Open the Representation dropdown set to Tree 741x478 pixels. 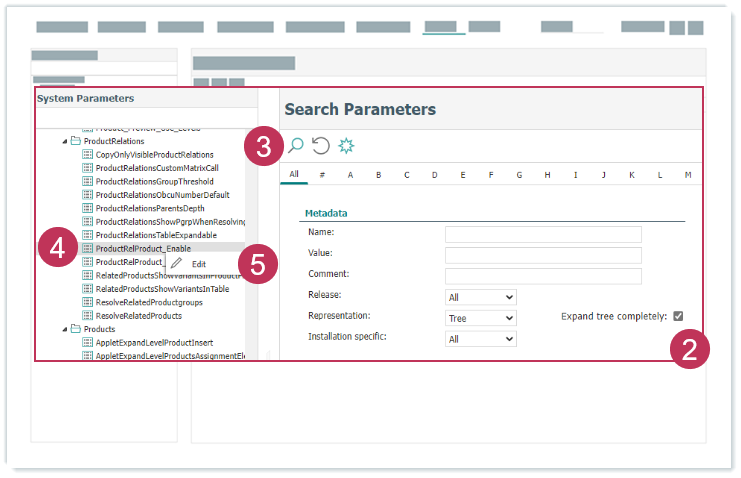click(x=481, y=318)
